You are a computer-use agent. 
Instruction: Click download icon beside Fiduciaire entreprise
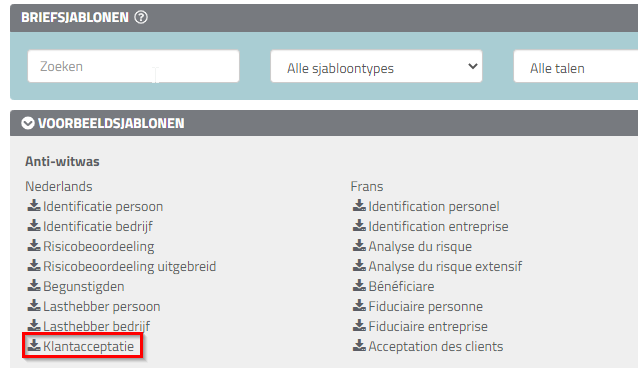(359, 325)
